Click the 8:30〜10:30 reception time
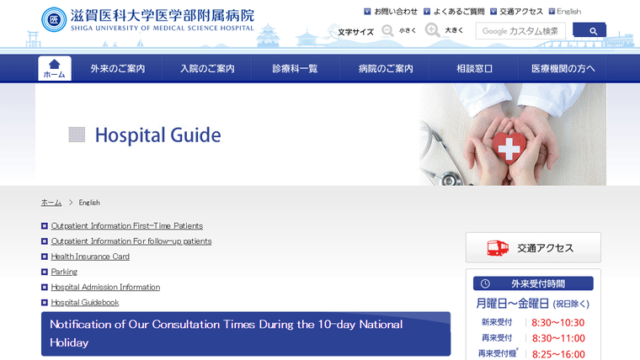This screenshot has height=360, width=640. 558,323
